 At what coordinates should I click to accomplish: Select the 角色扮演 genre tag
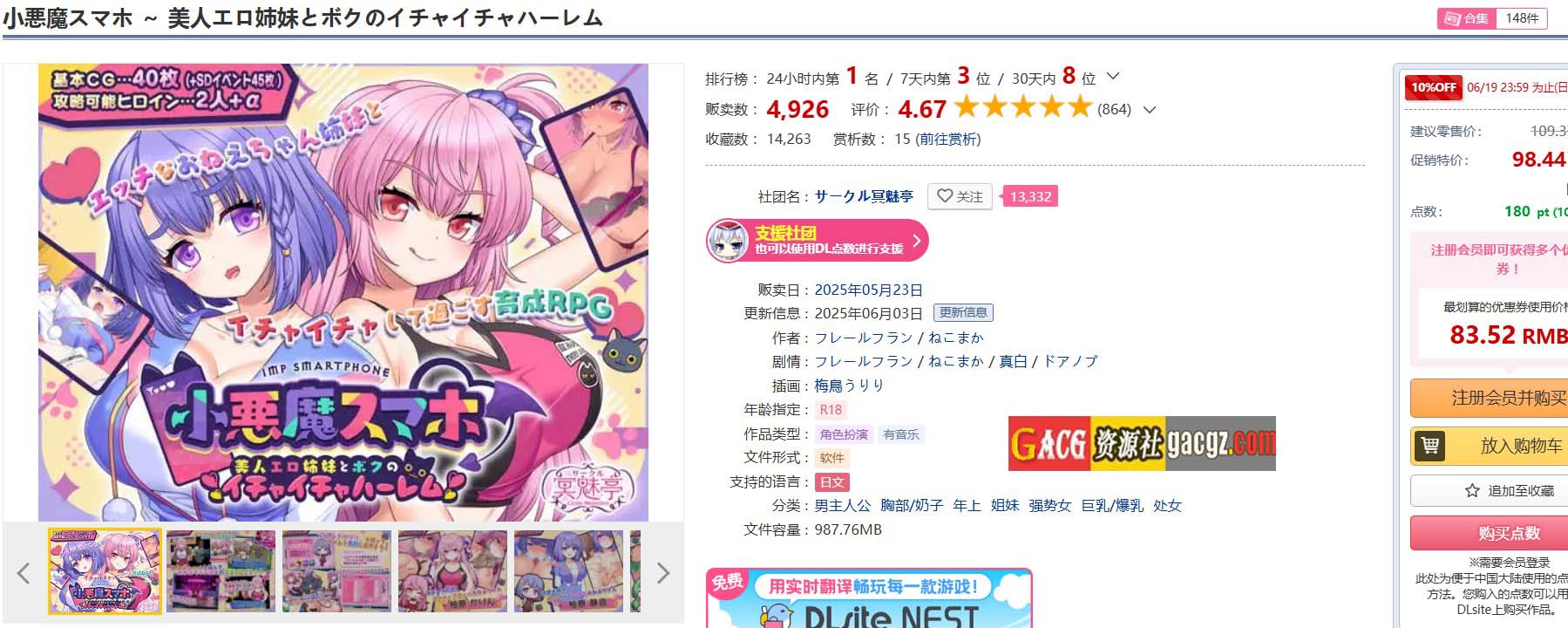pos(844,433)
